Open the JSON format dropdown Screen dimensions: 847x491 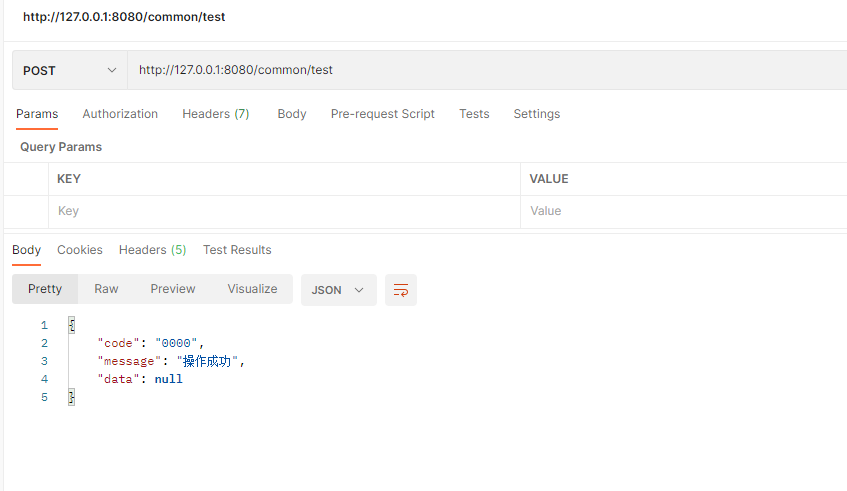(x=338, y=290)
